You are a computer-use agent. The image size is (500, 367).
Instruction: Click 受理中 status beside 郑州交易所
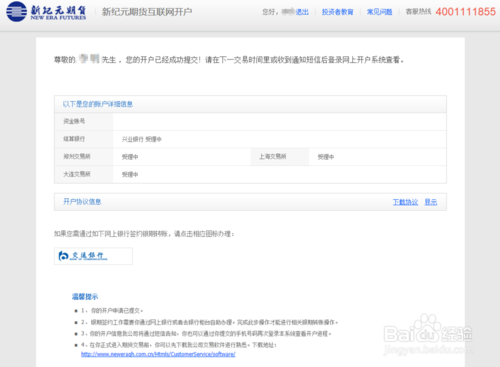130,157
